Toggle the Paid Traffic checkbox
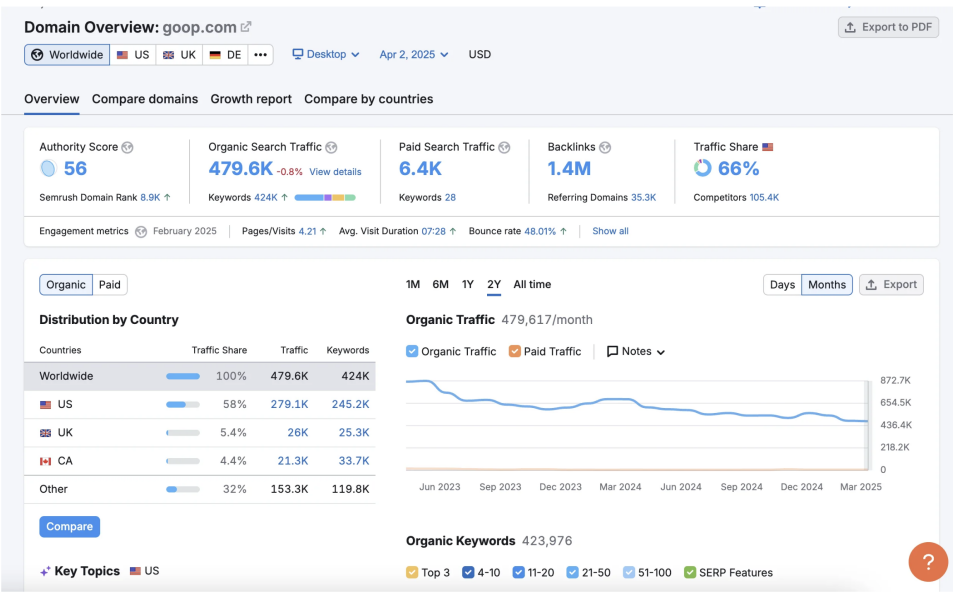Screen dimensions: 955x600 click(515, 351)
